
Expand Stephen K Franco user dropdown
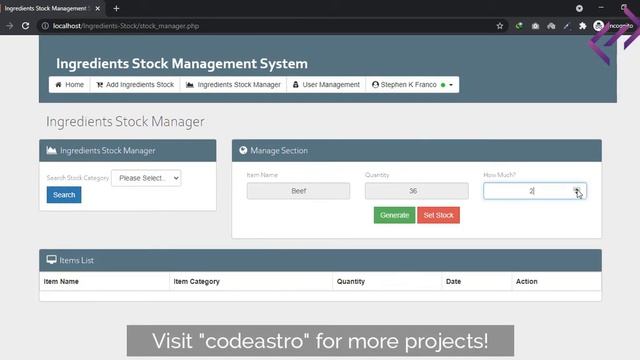point(412,84)
